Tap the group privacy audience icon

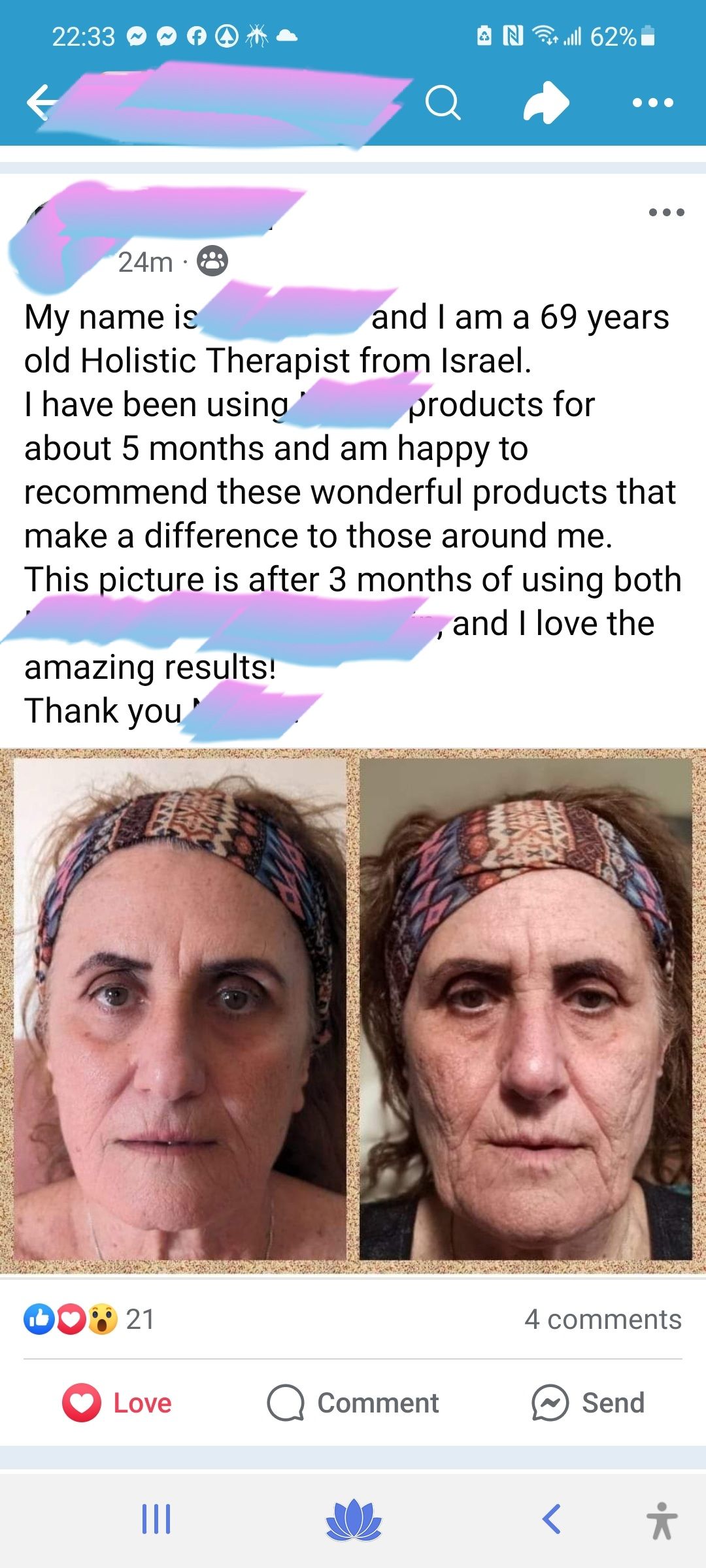(x=212, y=261)
